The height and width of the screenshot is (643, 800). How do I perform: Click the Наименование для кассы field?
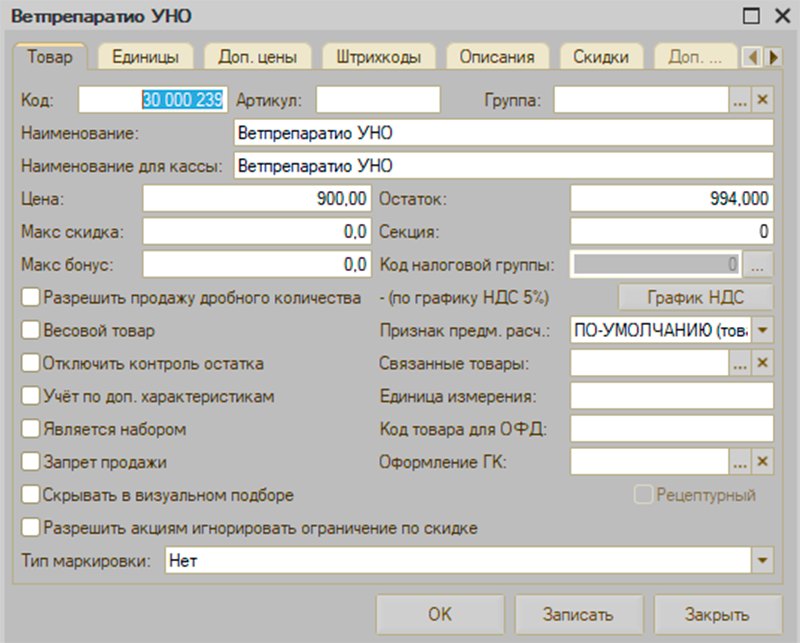[x=504, y=166]
